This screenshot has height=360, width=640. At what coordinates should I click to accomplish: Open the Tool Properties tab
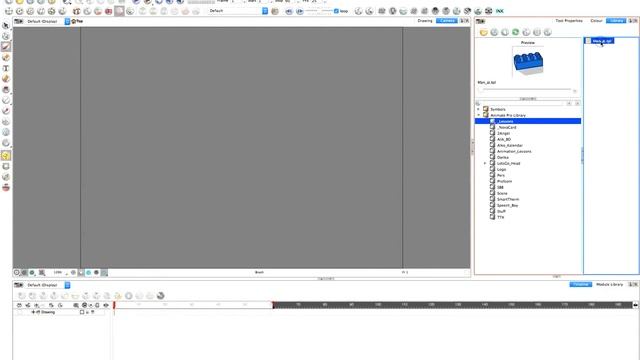pyautogui.click(x=569, y=20)
